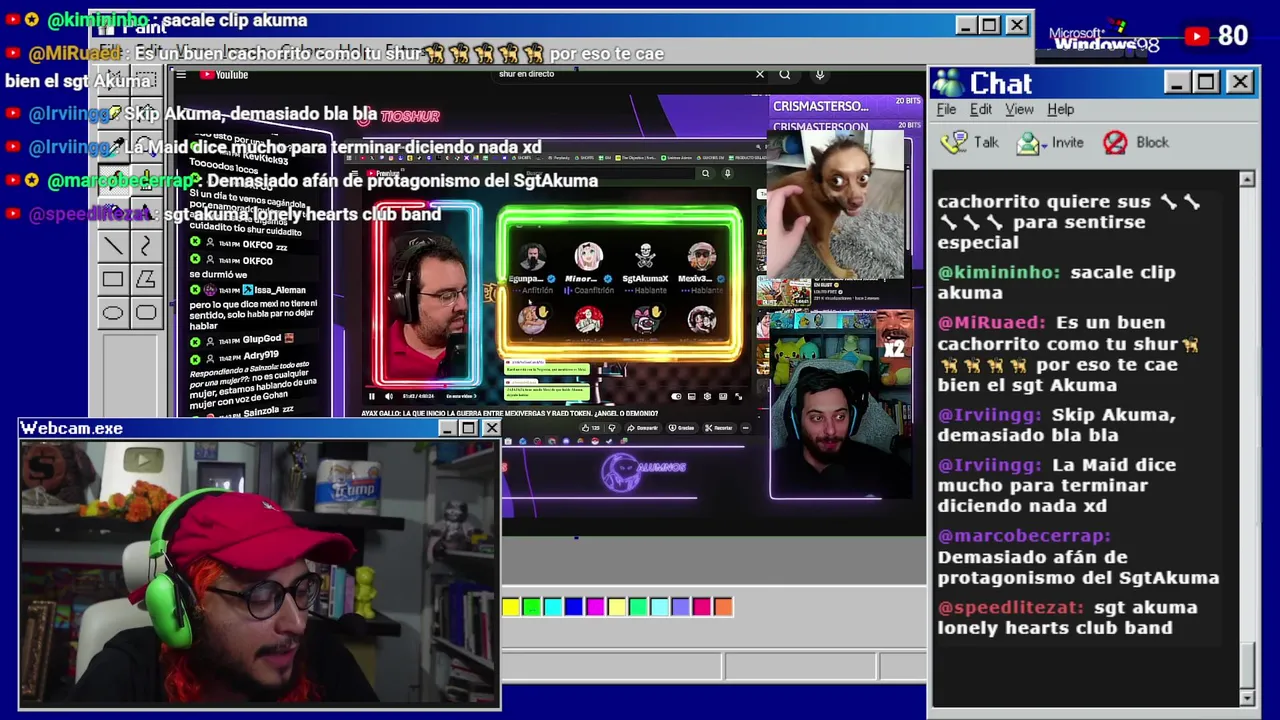Screen dimensions: 1280x720
Task: Close the Webcam.exe window
Action: coord(491,428)
